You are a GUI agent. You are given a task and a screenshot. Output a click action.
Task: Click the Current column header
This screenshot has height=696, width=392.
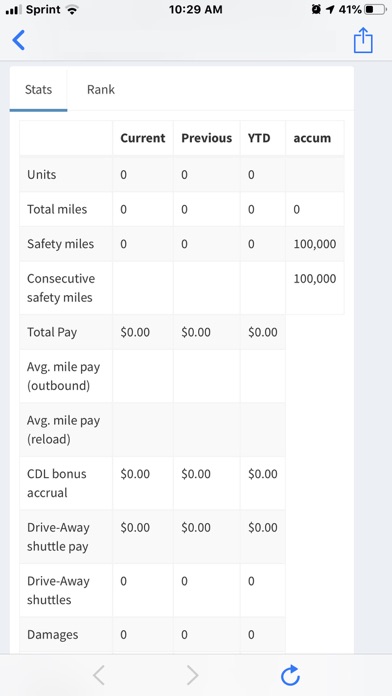(143, 138)
